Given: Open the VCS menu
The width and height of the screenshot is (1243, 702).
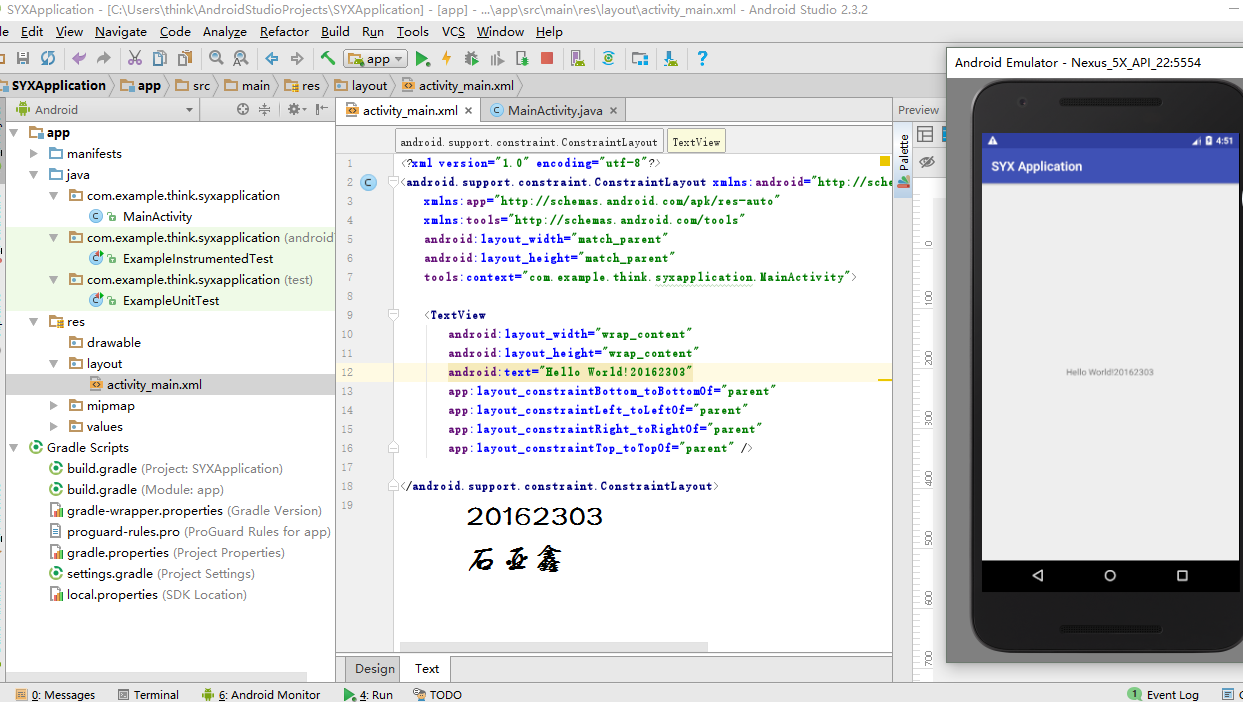Looking at the screenshot, I should coord(453,31).
